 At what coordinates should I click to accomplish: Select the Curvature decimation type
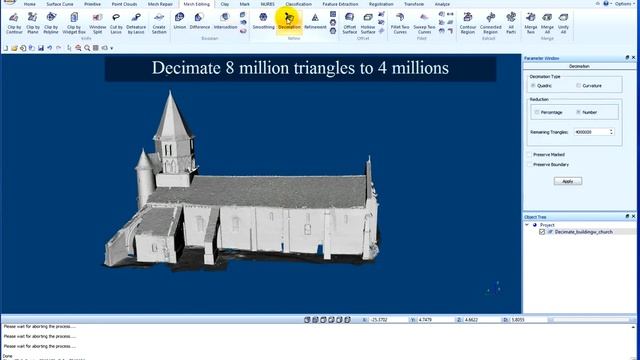(578, 86)
